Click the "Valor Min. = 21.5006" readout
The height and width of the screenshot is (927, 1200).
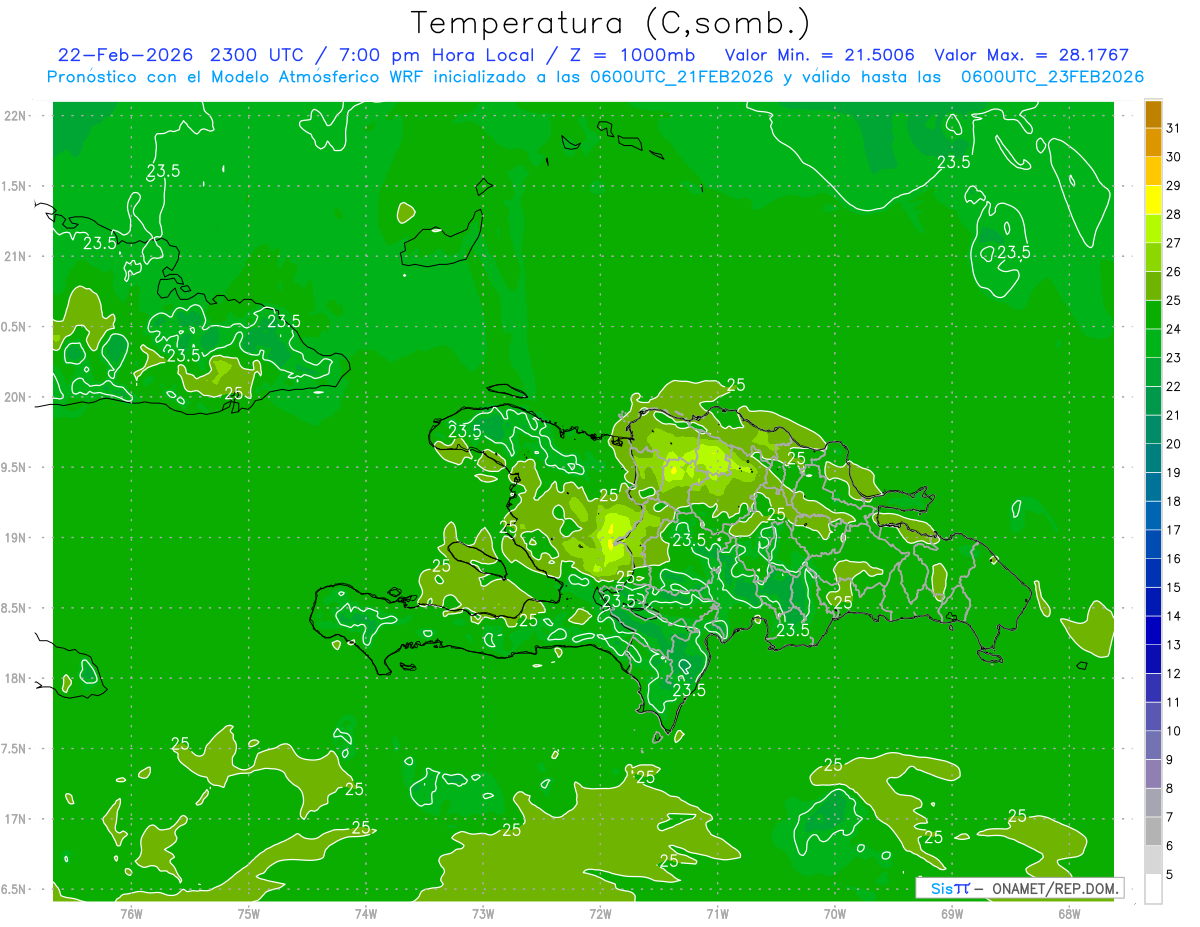[819, 55]
